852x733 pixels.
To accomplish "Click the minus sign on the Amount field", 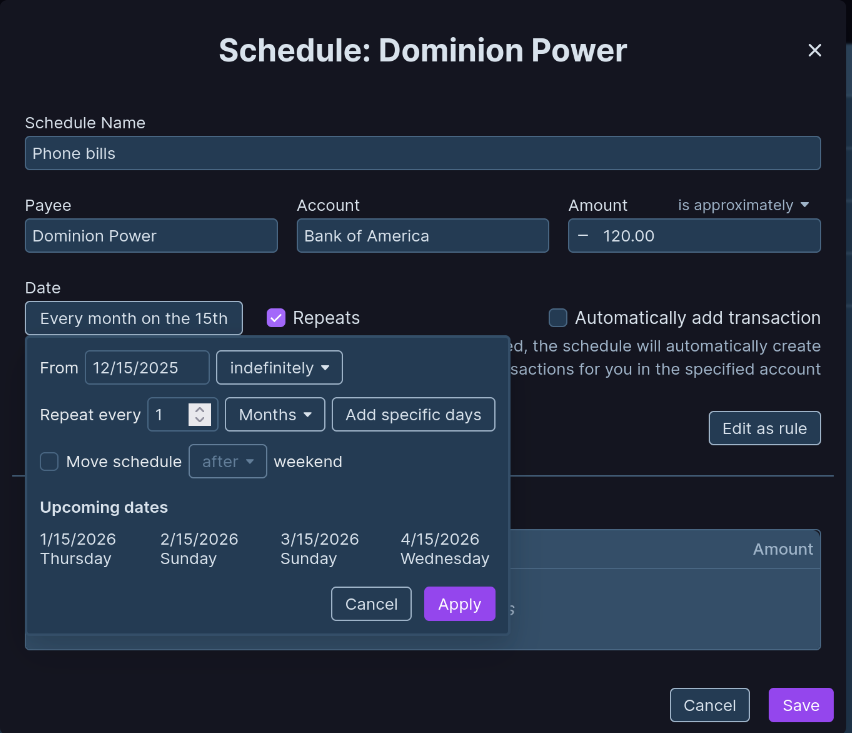I will point(583,236).
